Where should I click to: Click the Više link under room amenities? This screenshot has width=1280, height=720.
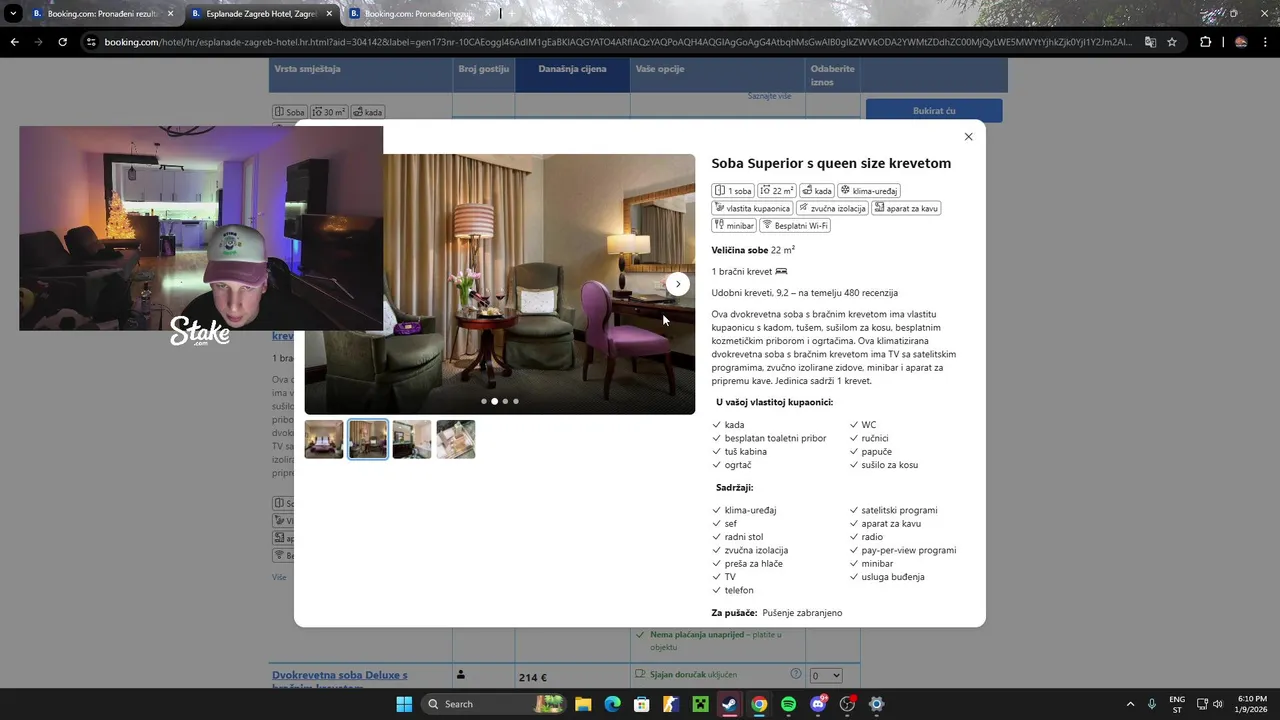pos(279,577)
